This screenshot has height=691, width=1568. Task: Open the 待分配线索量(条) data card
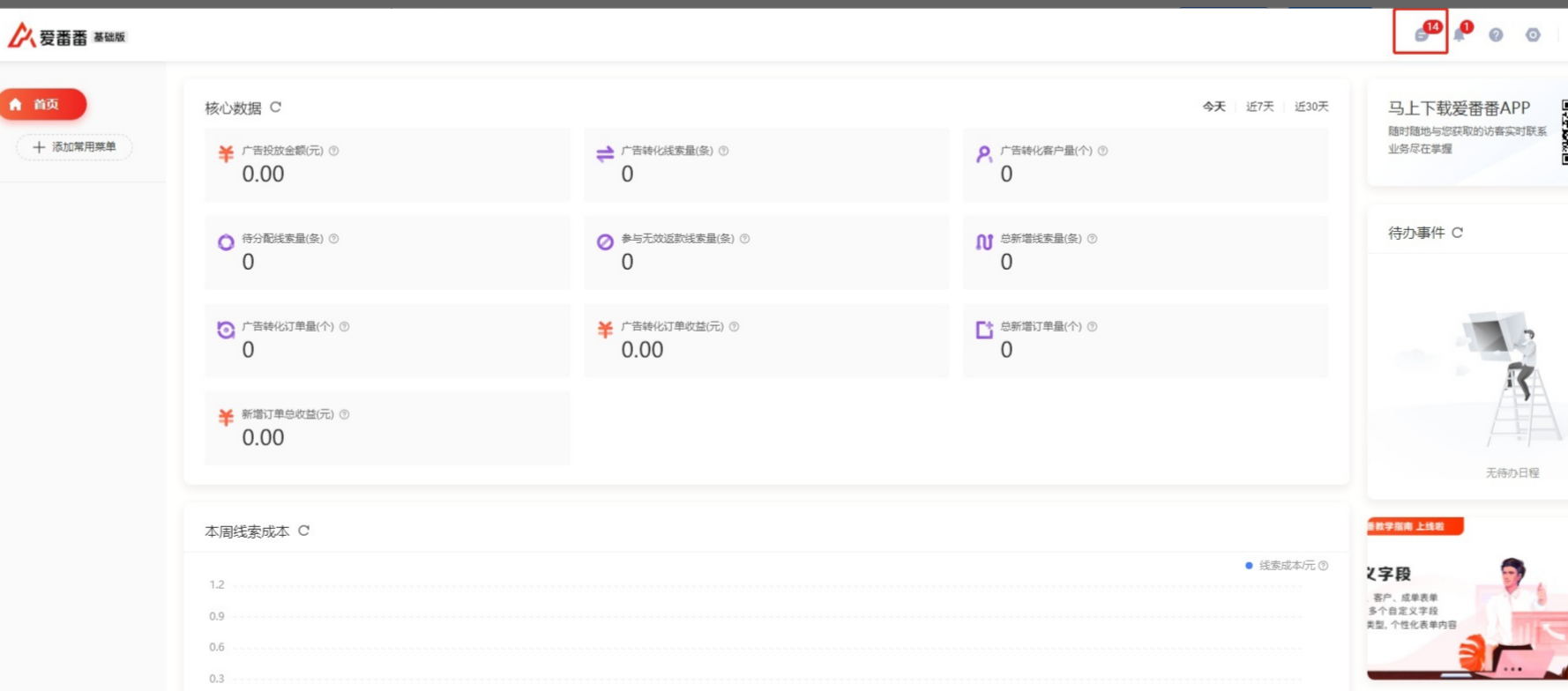[x=387, y=252]
